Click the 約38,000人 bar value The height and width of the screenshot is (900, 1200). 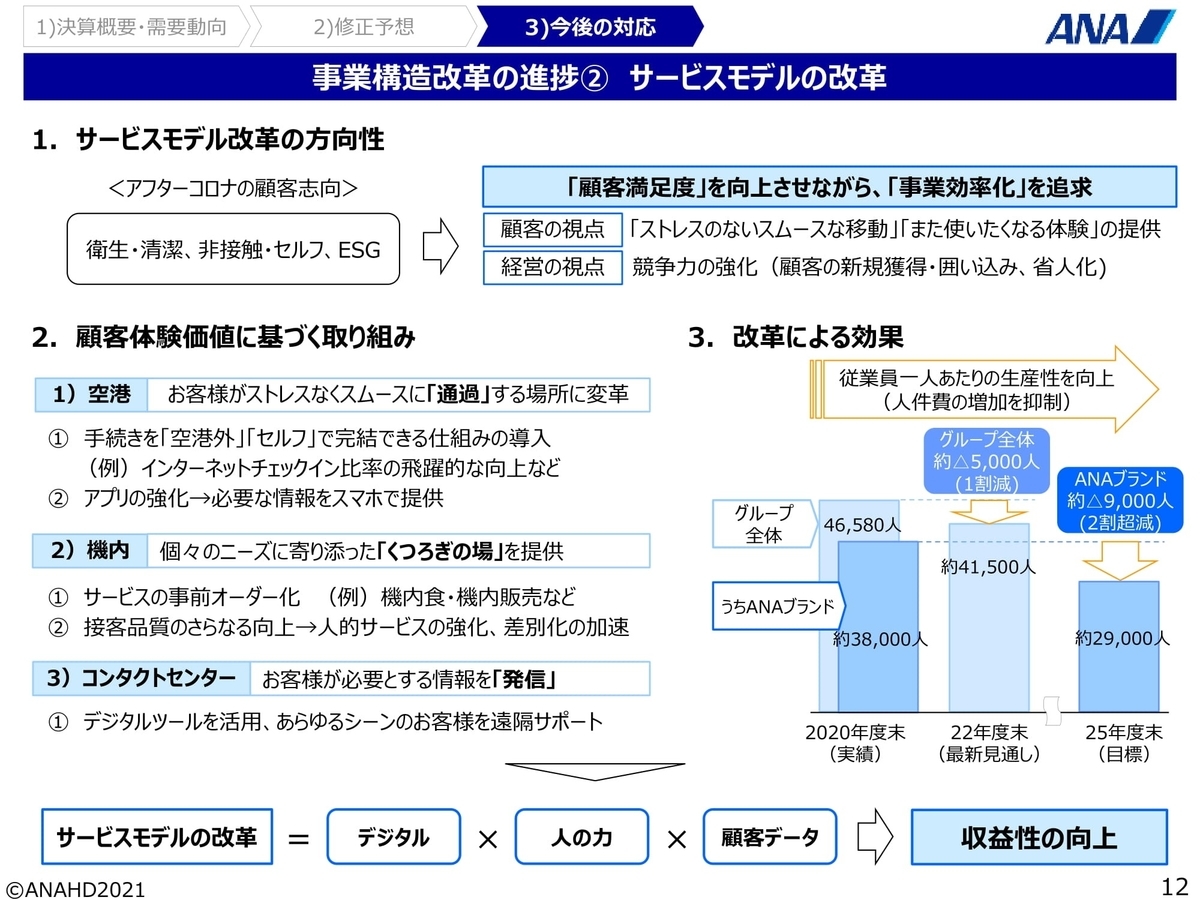[880, 640]
